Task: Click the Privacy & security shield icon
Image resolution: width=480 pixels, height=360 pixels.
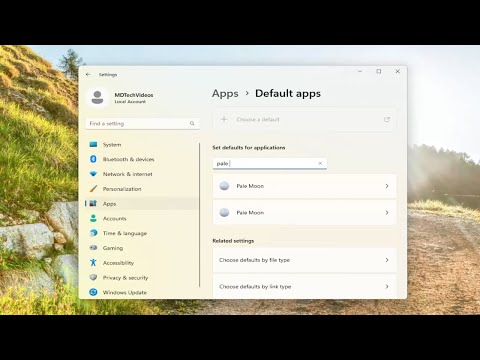Action: tap(93, 277)
